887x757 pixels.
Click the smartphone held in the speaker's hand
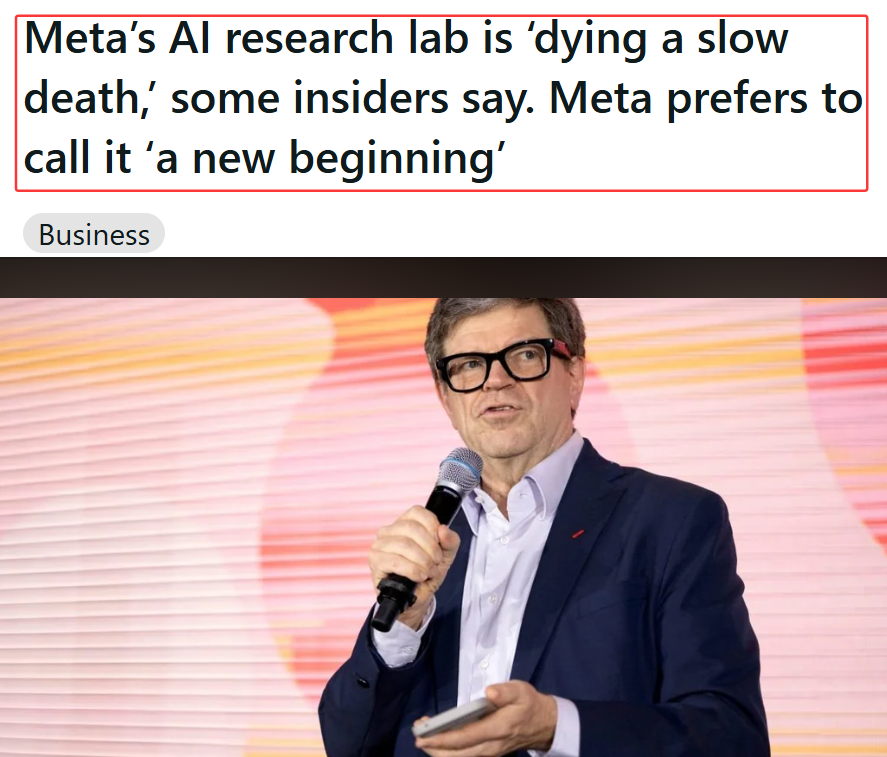click(x=454, y=717)
